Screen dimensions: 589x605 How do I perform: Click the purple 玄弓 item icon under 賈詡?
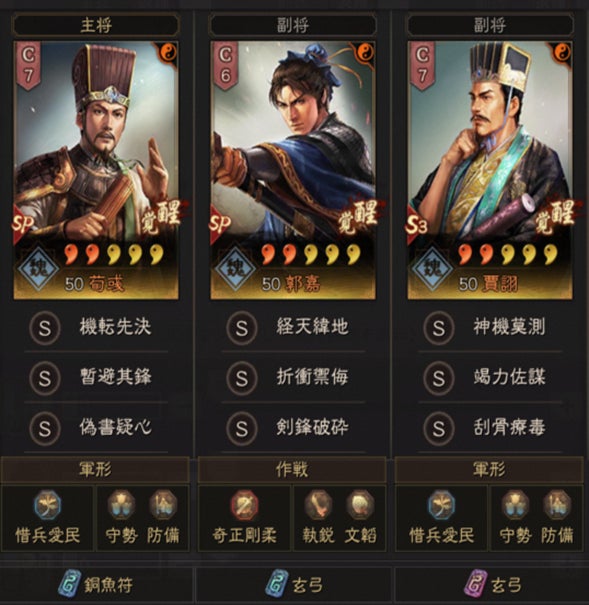tap(476, 583)
